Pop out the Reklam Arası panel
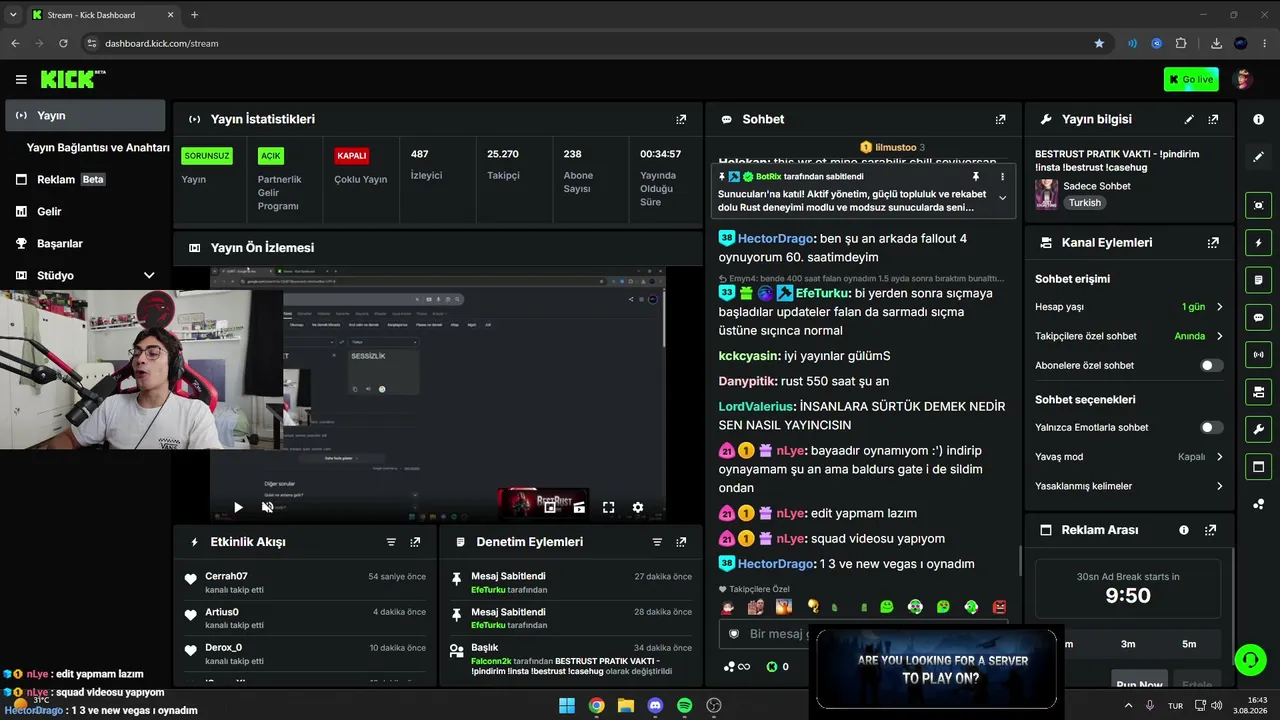 click(1210, 530)
